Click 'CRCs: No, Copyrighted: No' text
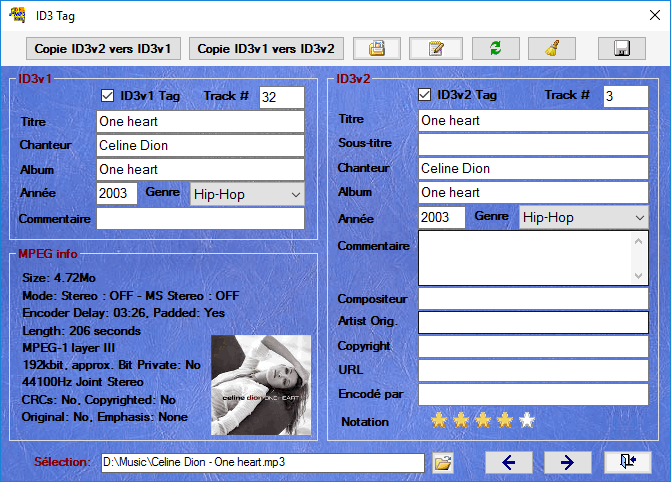This screenshot has width=671, height=482. 99,400
